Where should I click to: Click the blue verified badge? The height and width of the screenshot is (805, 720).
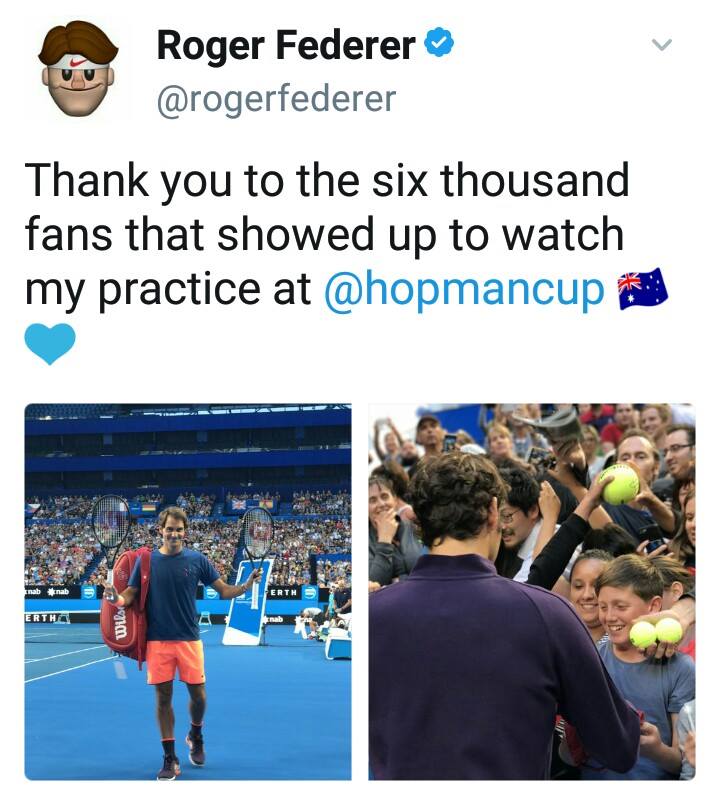tap(439, 43)
